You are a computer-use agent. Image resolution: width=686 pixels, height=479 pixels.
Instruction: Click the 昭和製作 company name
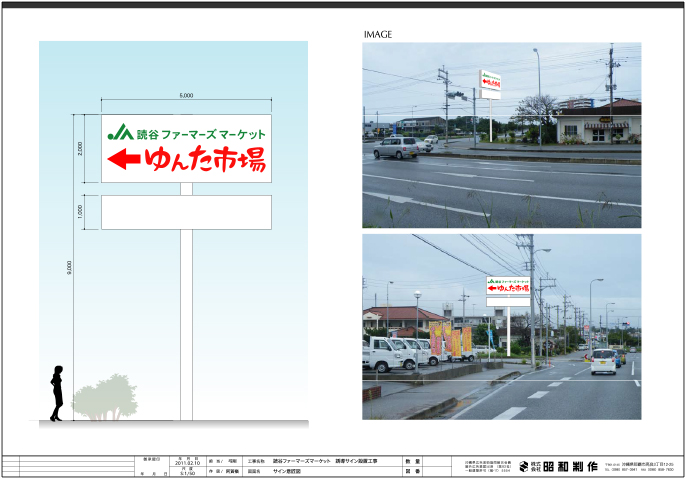(570, 467)
